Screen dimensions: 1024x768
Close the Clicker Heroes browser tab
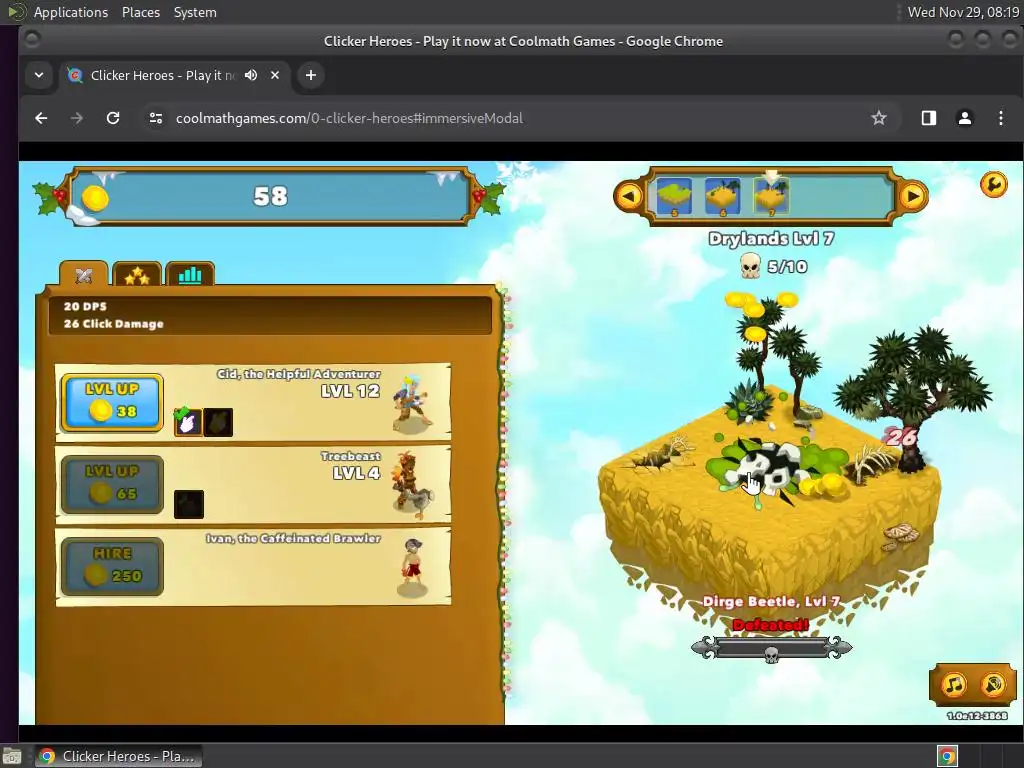(275, 75)
